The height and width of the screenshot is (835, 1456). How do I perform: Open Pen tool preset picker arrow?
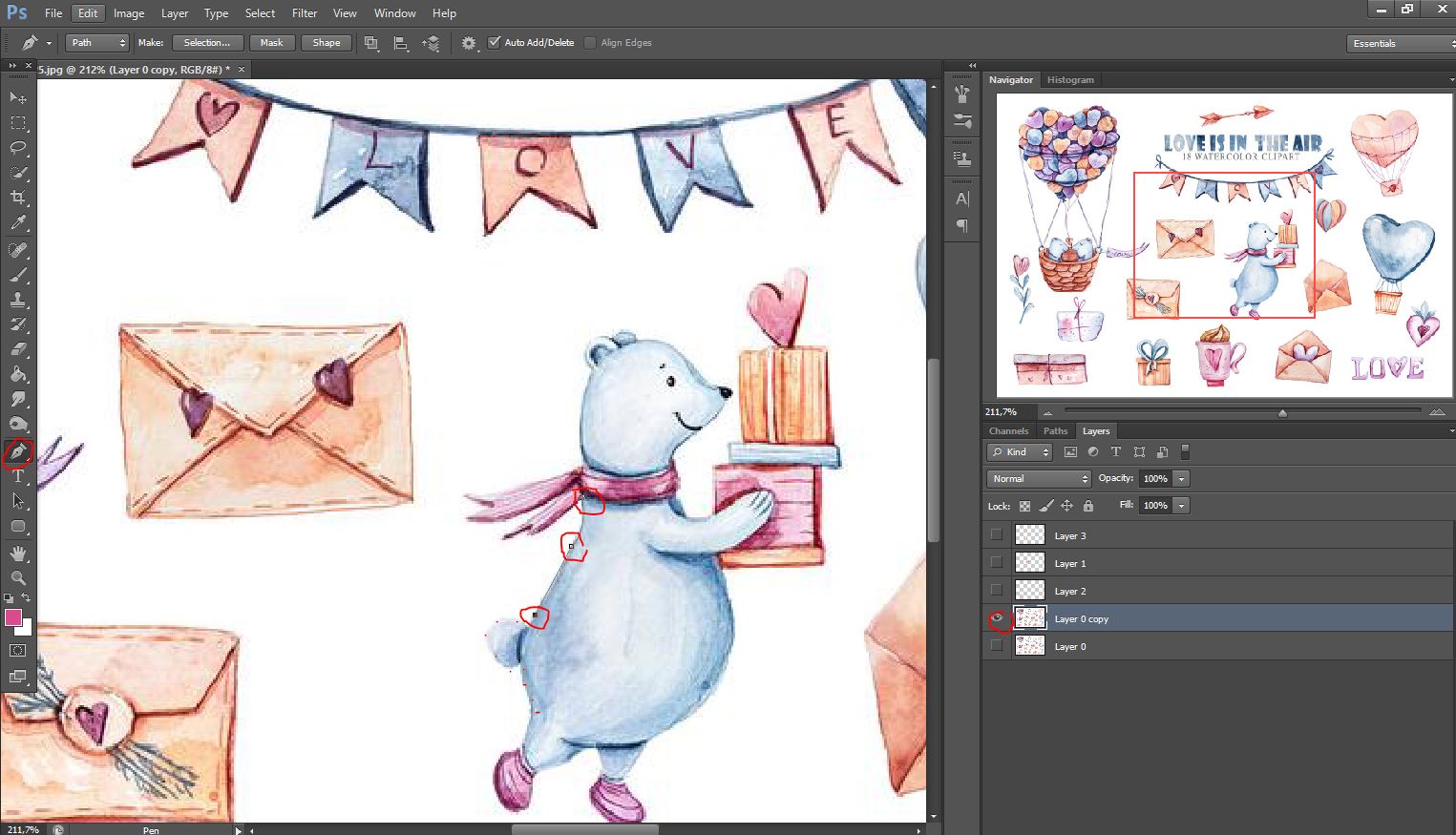[x=49, y=43]
